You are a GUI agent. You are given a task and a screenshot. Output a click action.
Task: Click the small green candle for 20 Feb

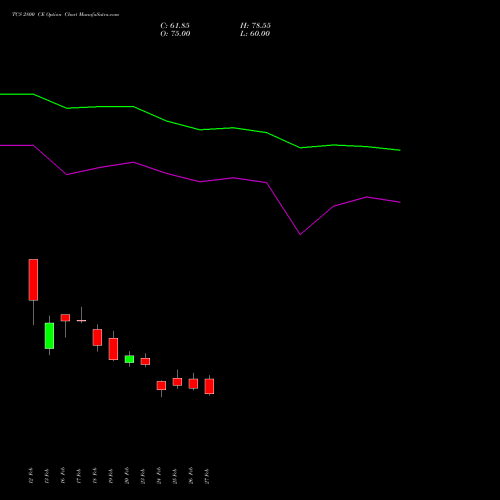click(129, 359)
